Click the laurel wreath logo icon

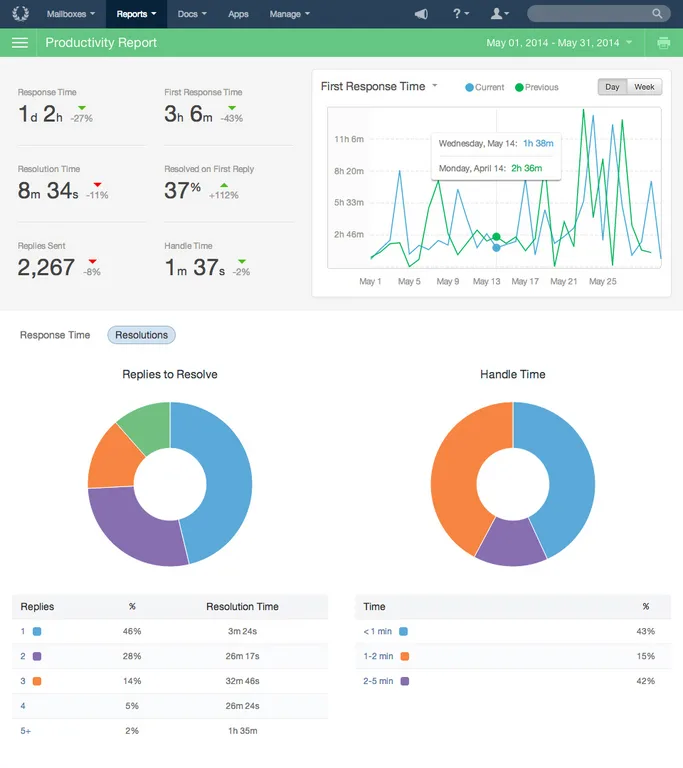tap(21, 14)
